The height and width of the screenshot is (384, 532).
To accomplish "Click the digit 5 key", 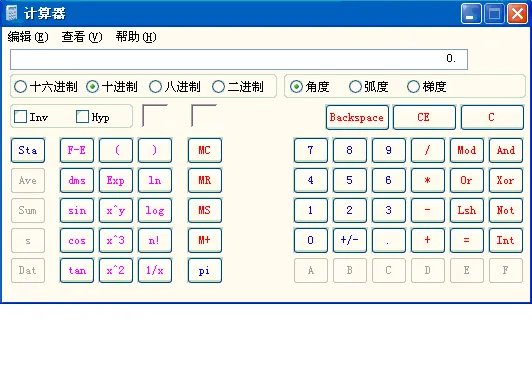I will click(350, 180).
